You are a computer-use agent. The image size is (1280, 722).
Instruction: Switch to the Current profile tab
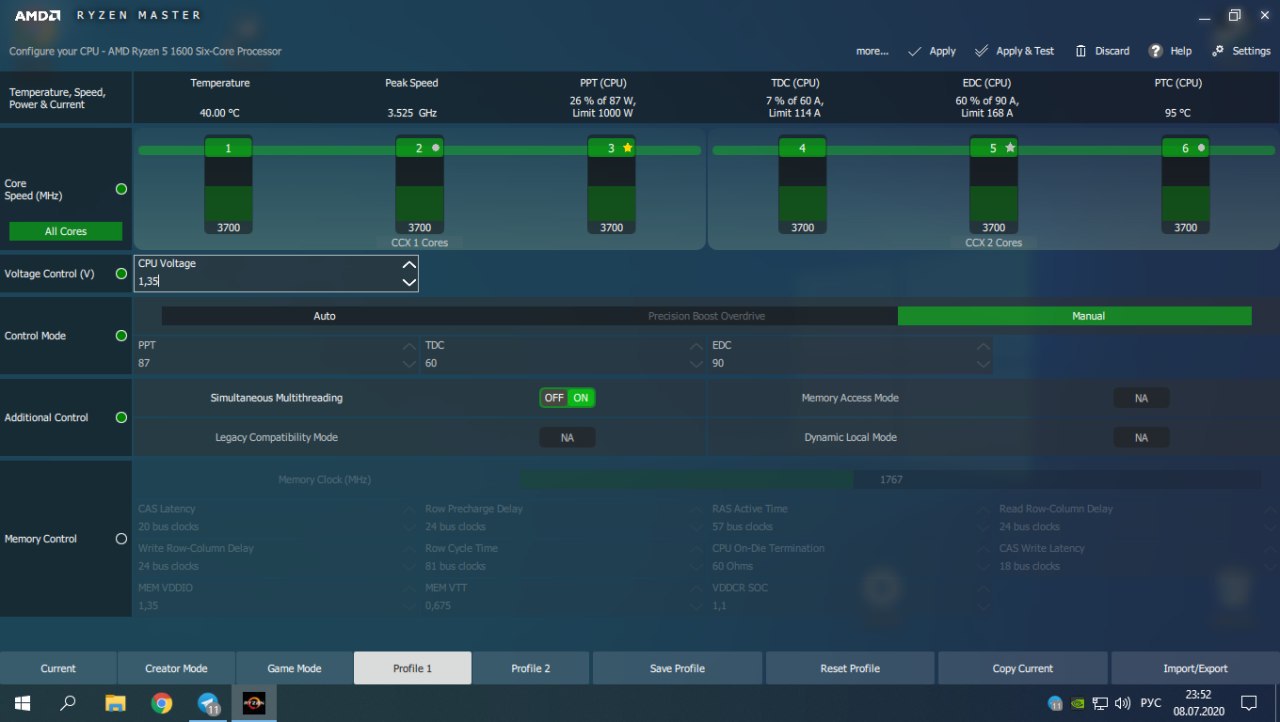click(58, 668)
